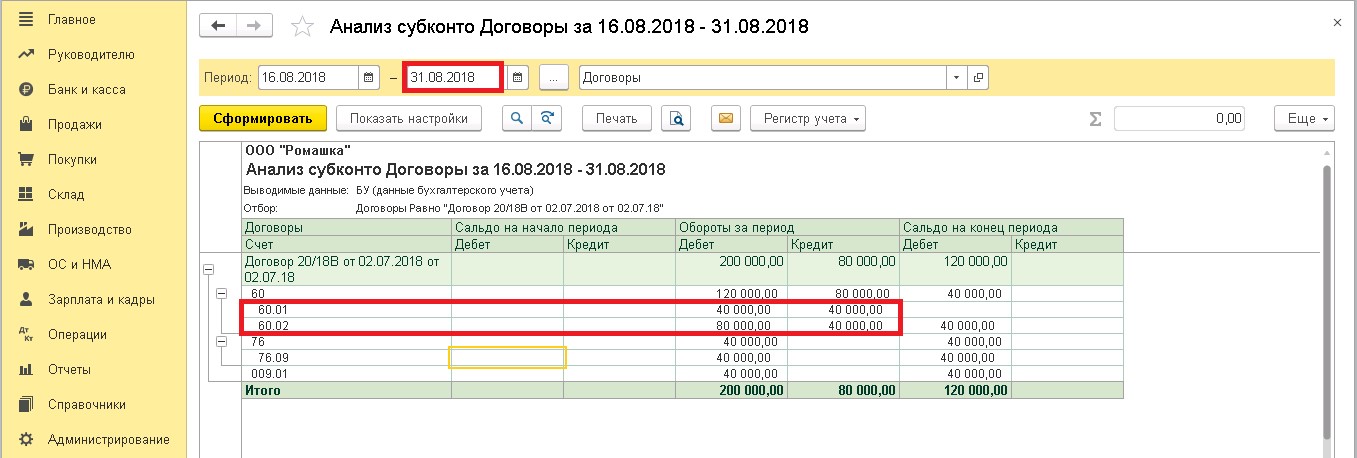This screenshot has width=1357, height=458.
Task: Open the Регистр учета dropdown
Action: coord(808,118)
